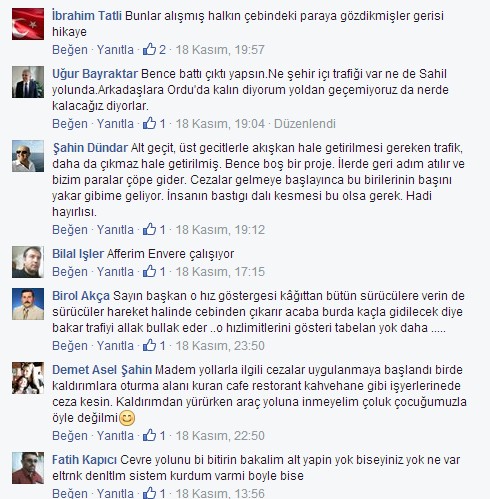Click Beğen under İbrahim Tatli's comment
The height and width of the screenshot is (499, 490).
point(70,50)
